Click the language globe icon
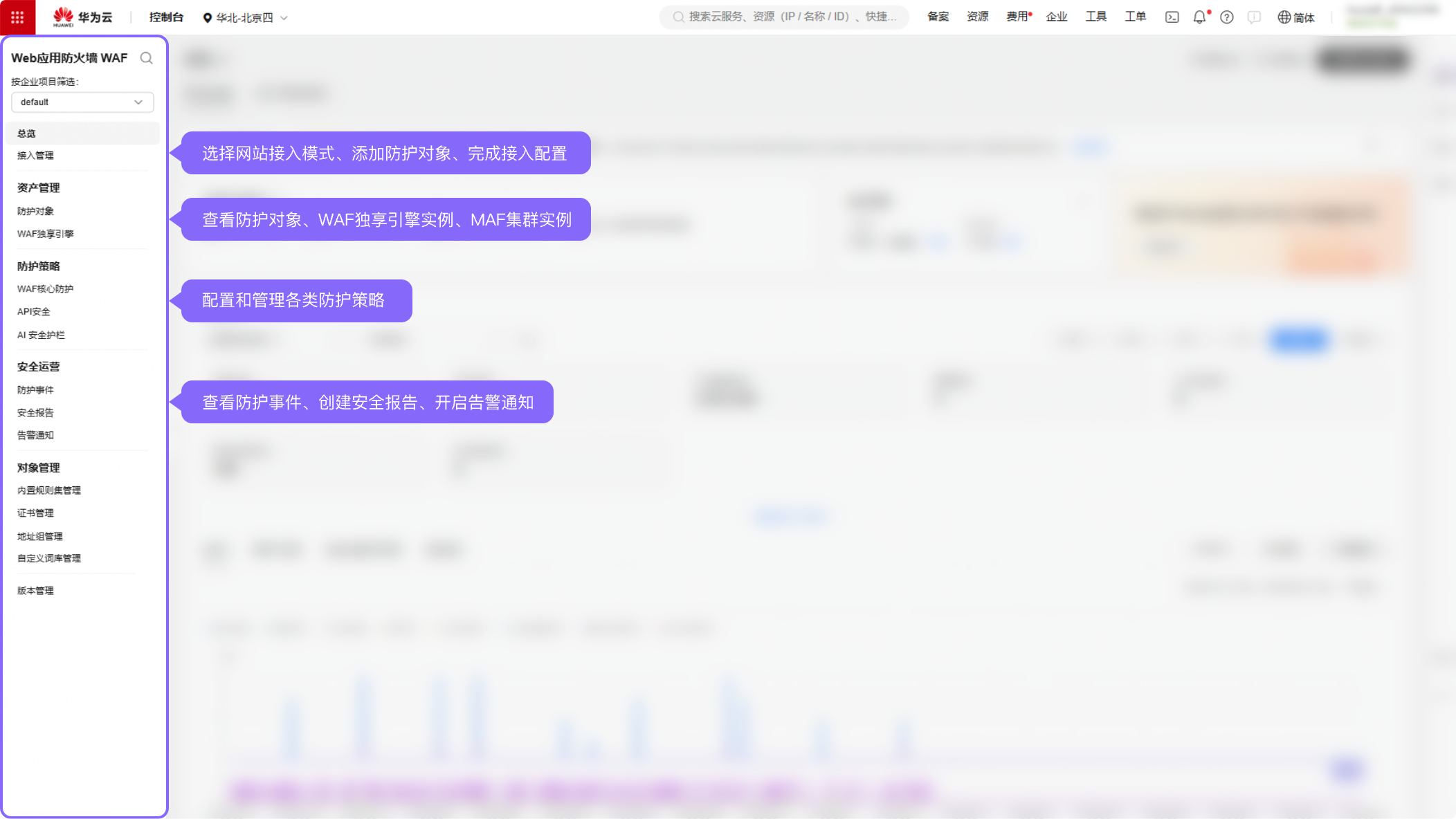This screenshot has width=1456, height=819. point(1284,17)
